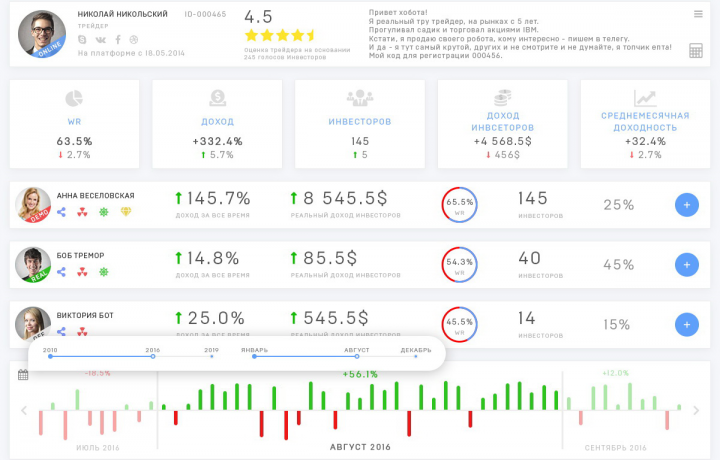Click the Среднемесячная доходность chart icon

(x=645, y=98)
